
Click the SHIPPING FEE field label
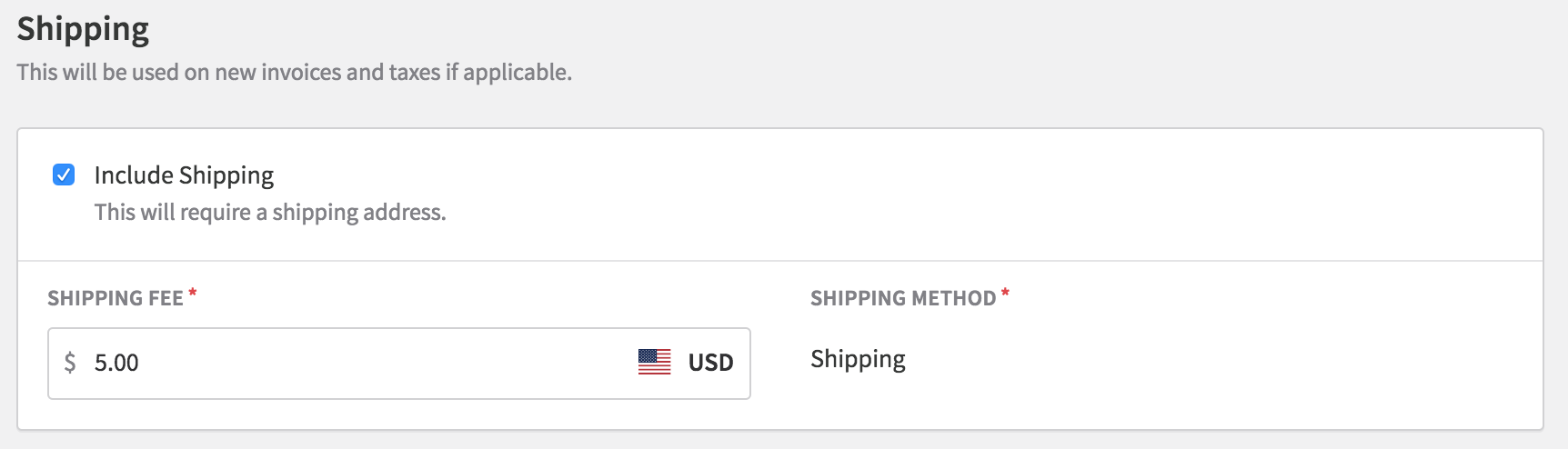pos(116,298)
